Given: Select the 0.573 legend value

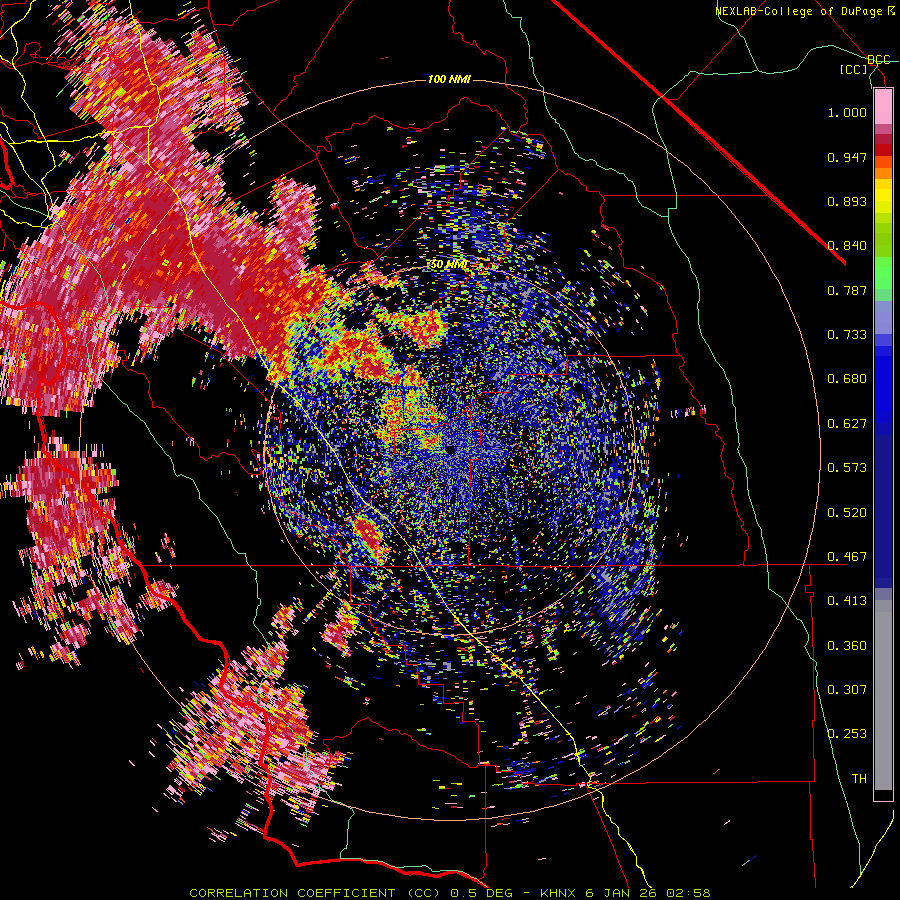Looking at the screenshot, I should pyautogui.click(x=847, y=467).
